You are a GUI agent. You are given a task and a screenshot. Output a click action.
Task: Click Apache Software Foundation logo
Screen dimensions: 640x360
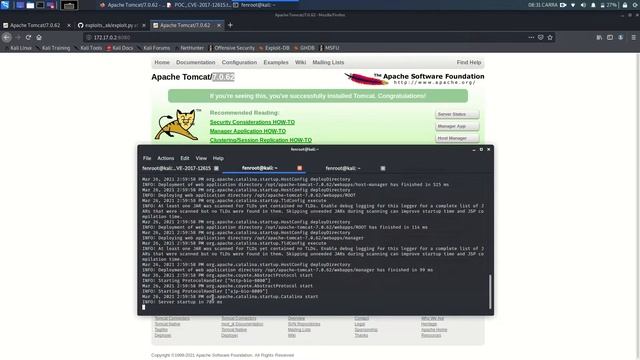pos(414,78)
